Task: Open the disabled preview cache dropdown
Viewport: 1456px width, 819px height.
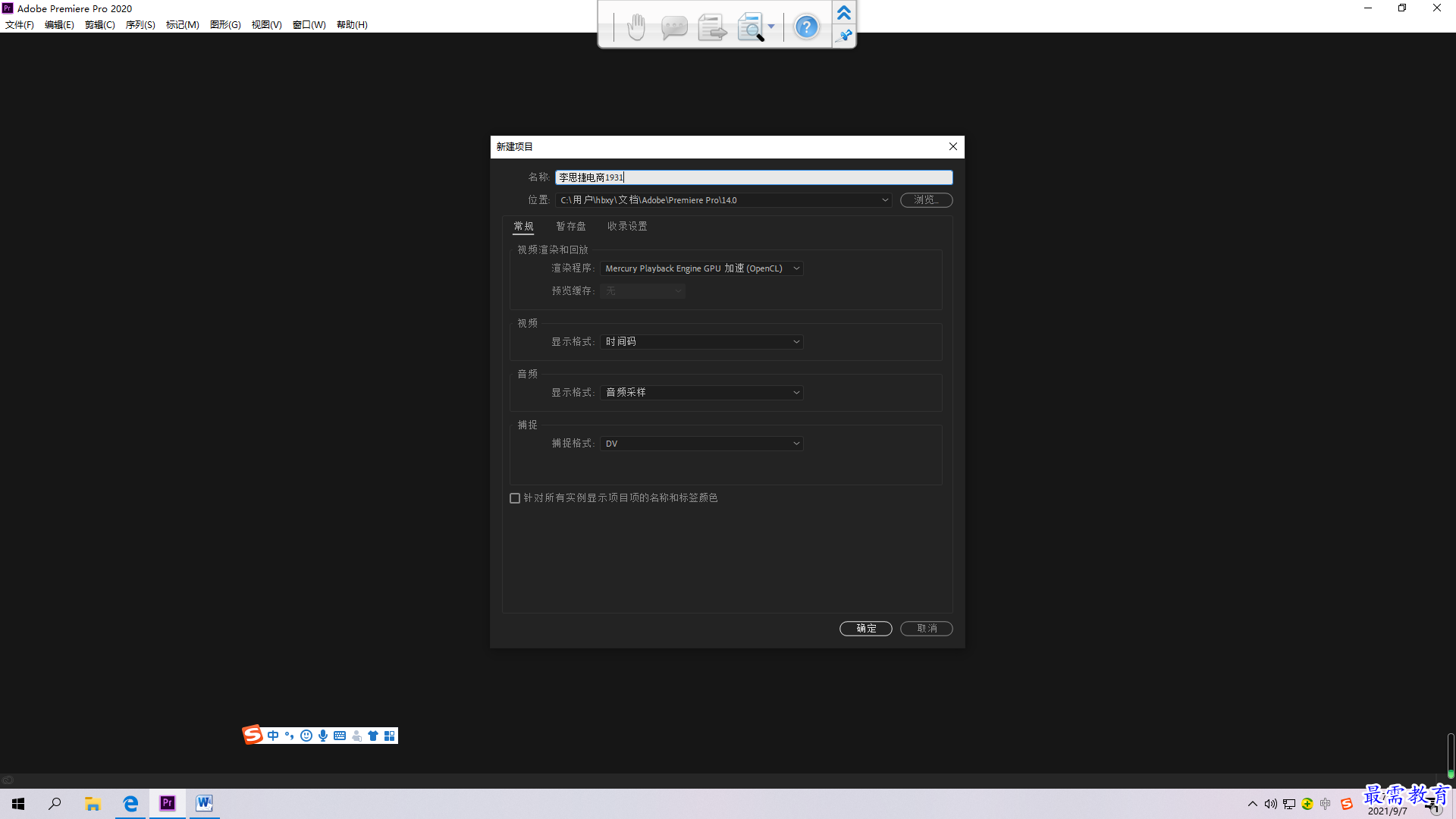Action: pos(643,291)
